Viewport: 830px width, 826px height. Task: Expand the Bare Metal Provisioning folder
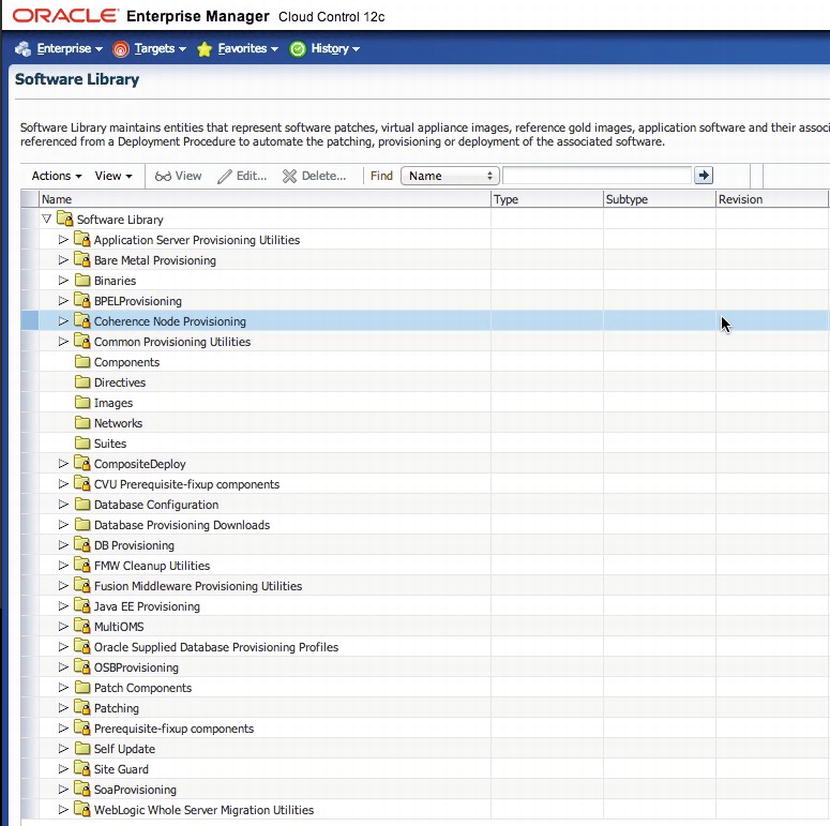tap(63, 260)
